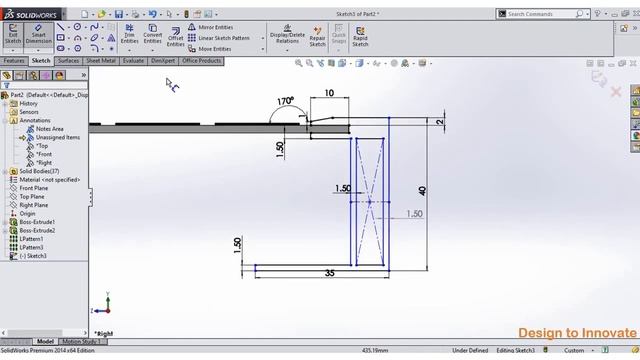Open Linear Sketch Pattern dropdown arrow

(x=262, y=38)
